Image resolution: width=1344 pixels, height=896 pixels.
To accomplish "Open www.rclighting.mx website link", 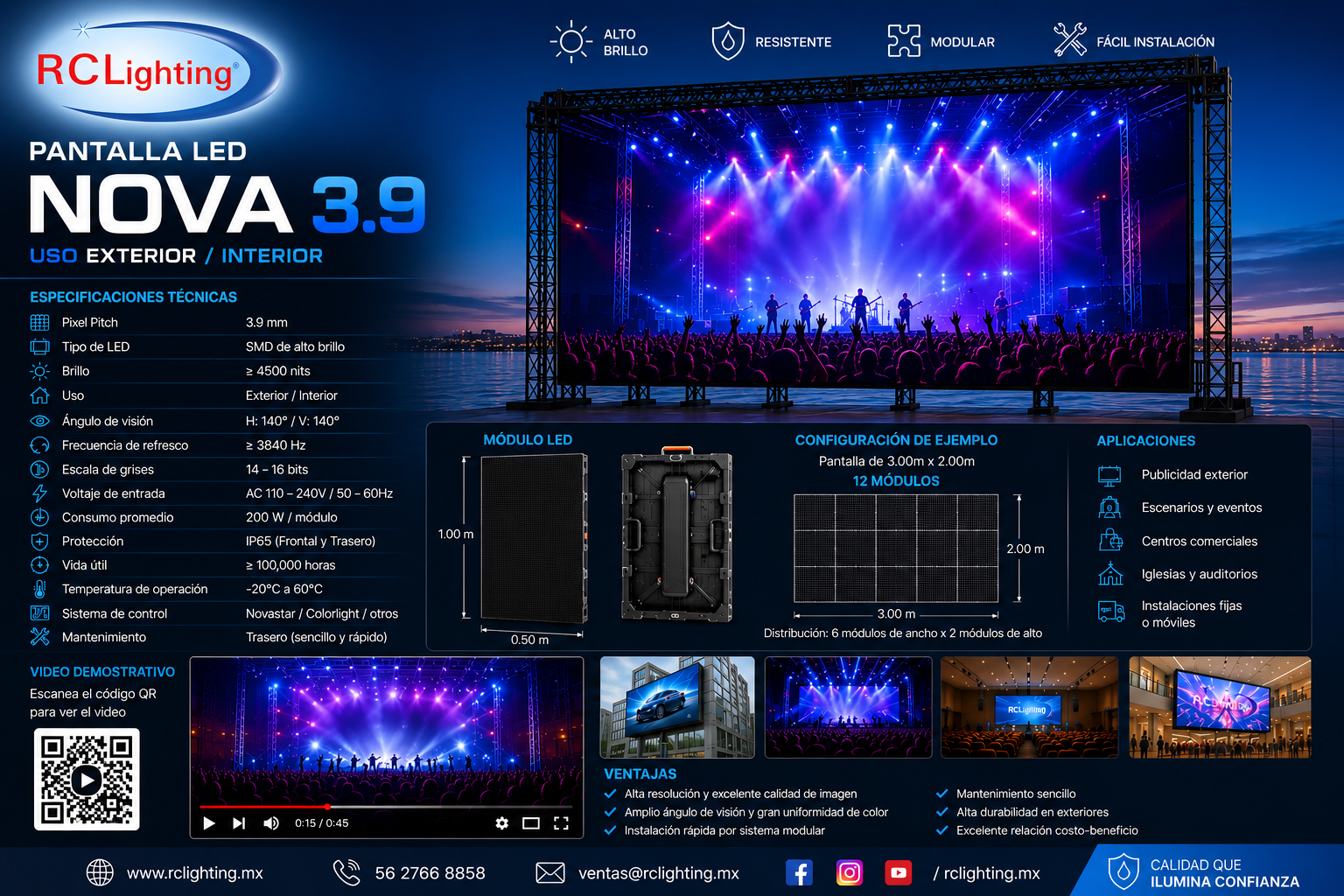I will click(x=195, y=873).
